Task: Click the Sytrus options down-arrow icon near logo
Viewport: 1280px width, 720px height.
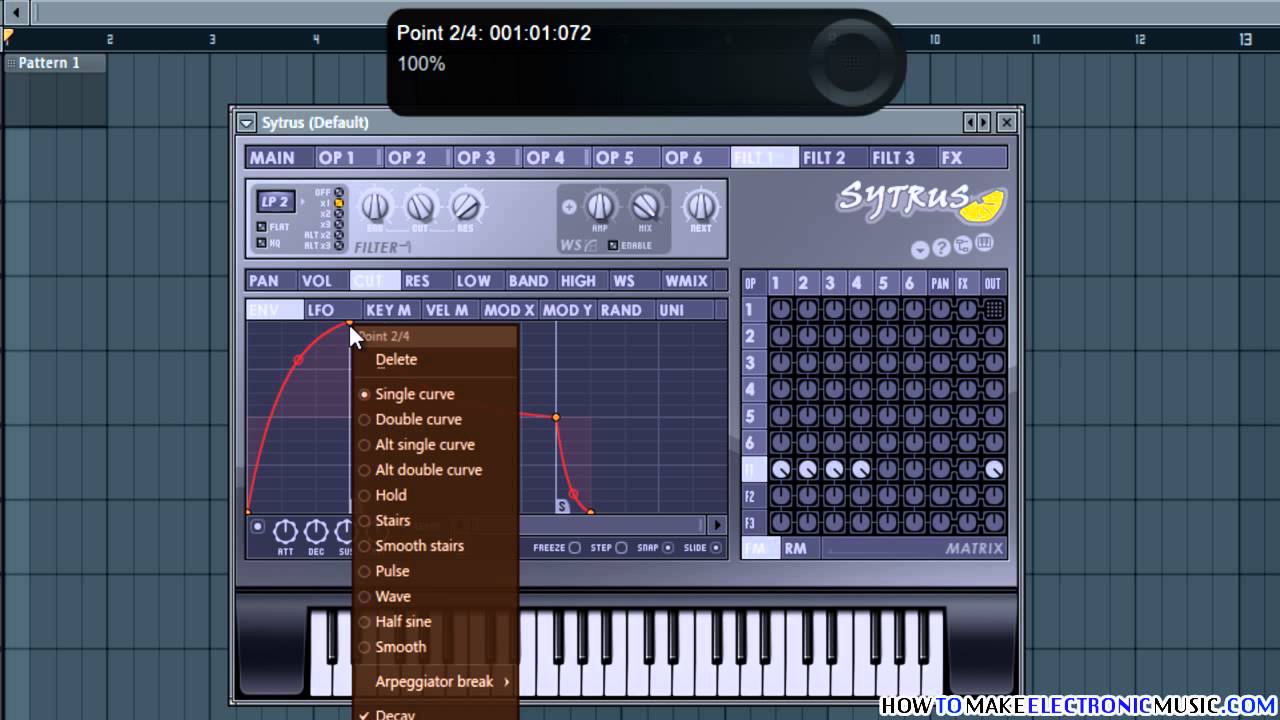Action: pyautogui.click(x=920, y=250)
